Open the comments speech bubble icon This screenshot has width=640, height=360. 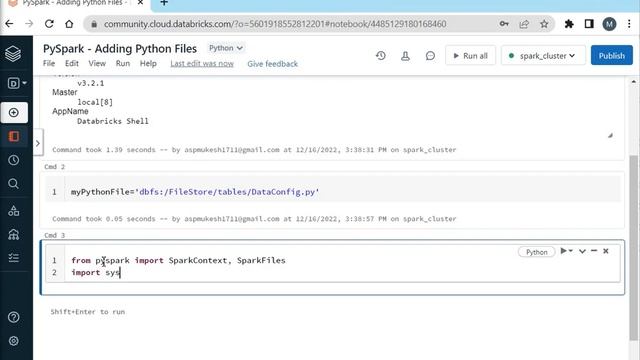(430, 56)
